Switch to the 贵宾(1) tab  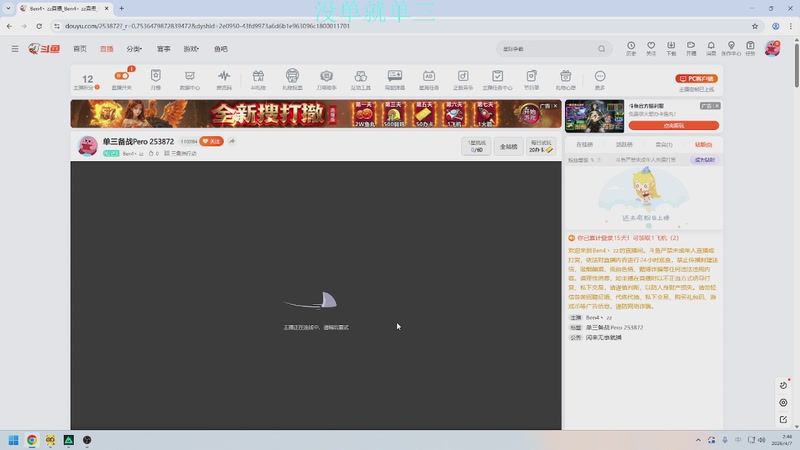click(x=664, y=145)
